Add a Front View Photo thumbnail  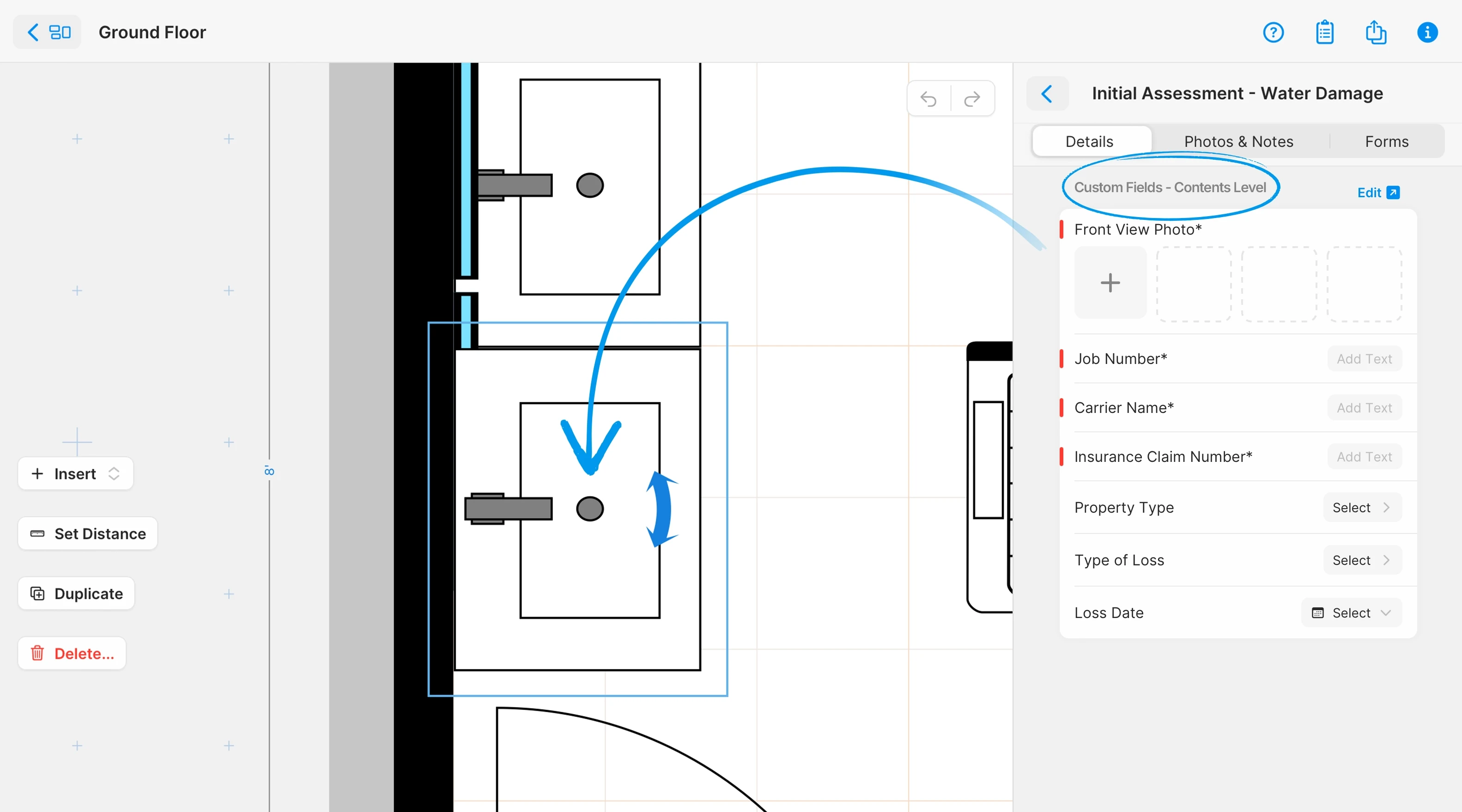1110,283
